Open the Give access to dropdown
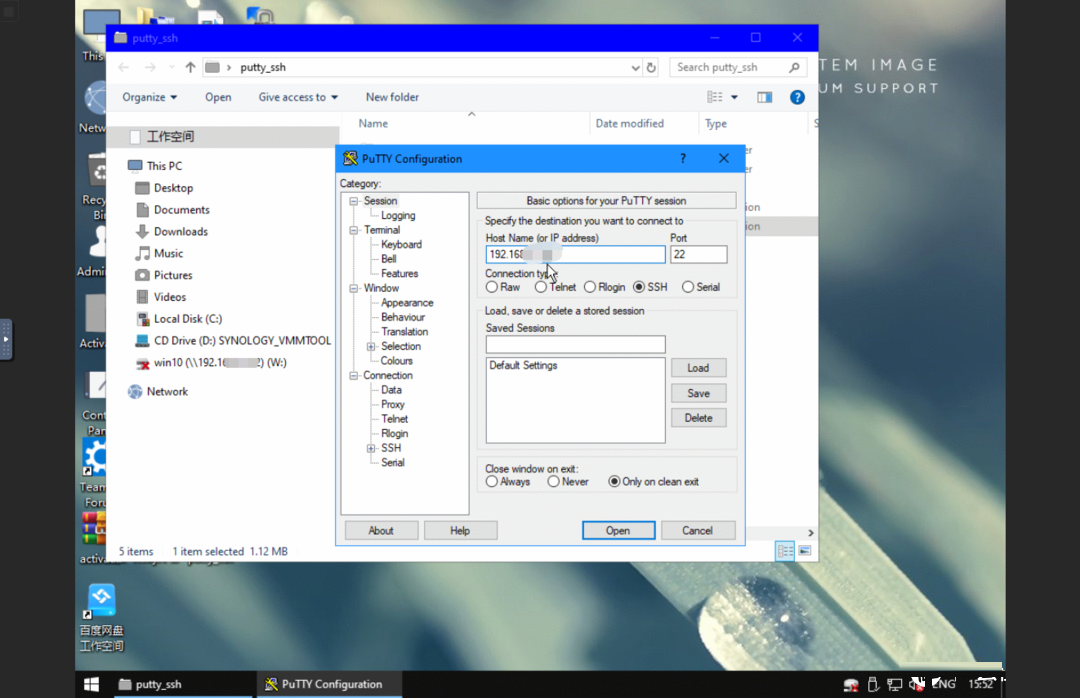Image resolution: width=1080 pixels, height=698 pixels. click(x=298, y=97)
